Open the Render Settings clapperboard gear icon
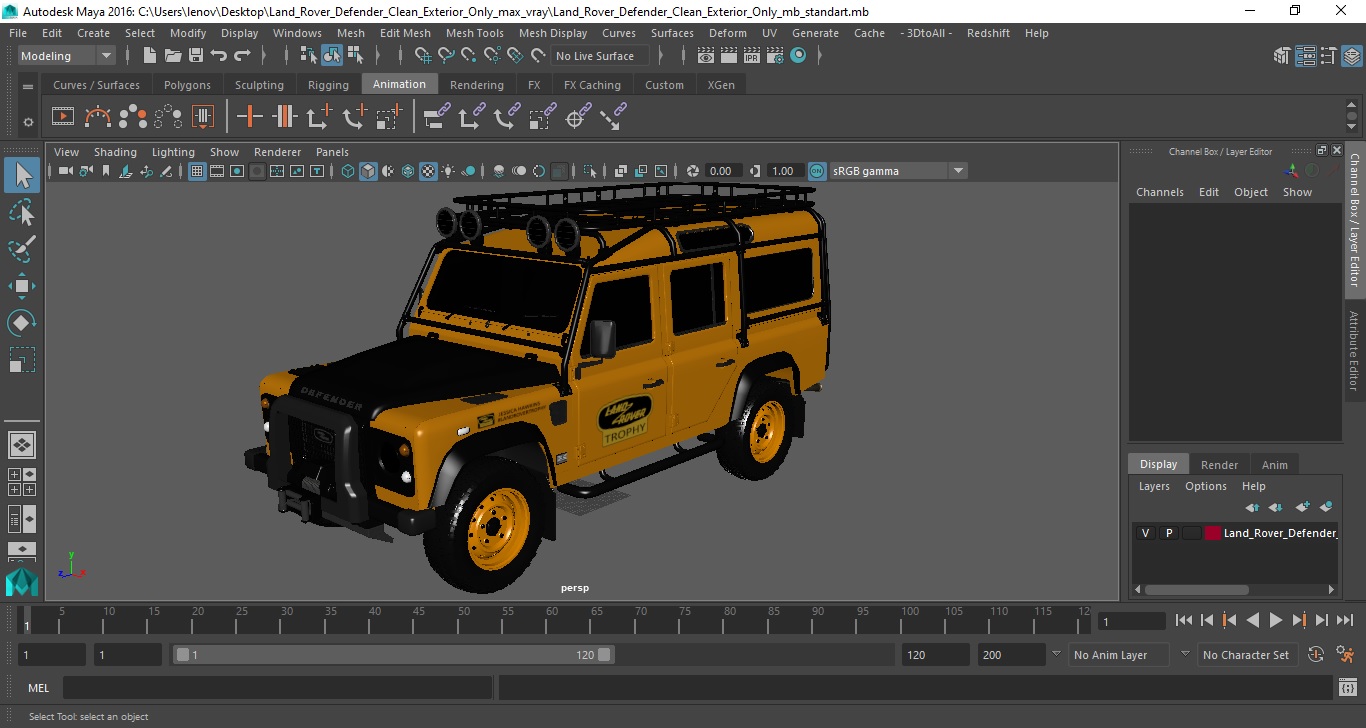Screen dimensions: 1366x728 click(x=775, y=56)
